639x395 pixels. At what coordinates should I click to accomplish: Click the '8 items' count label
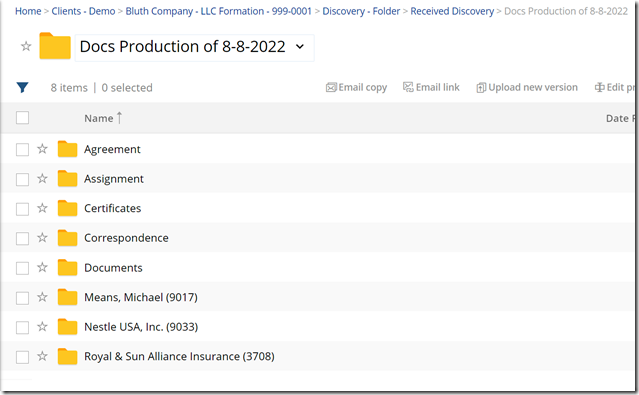click(69, 88)
